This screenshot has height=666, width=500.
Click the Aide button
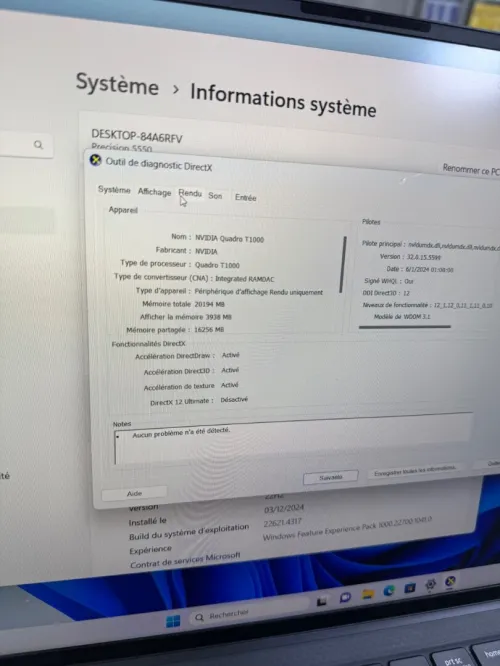click(x=134, y=493)
